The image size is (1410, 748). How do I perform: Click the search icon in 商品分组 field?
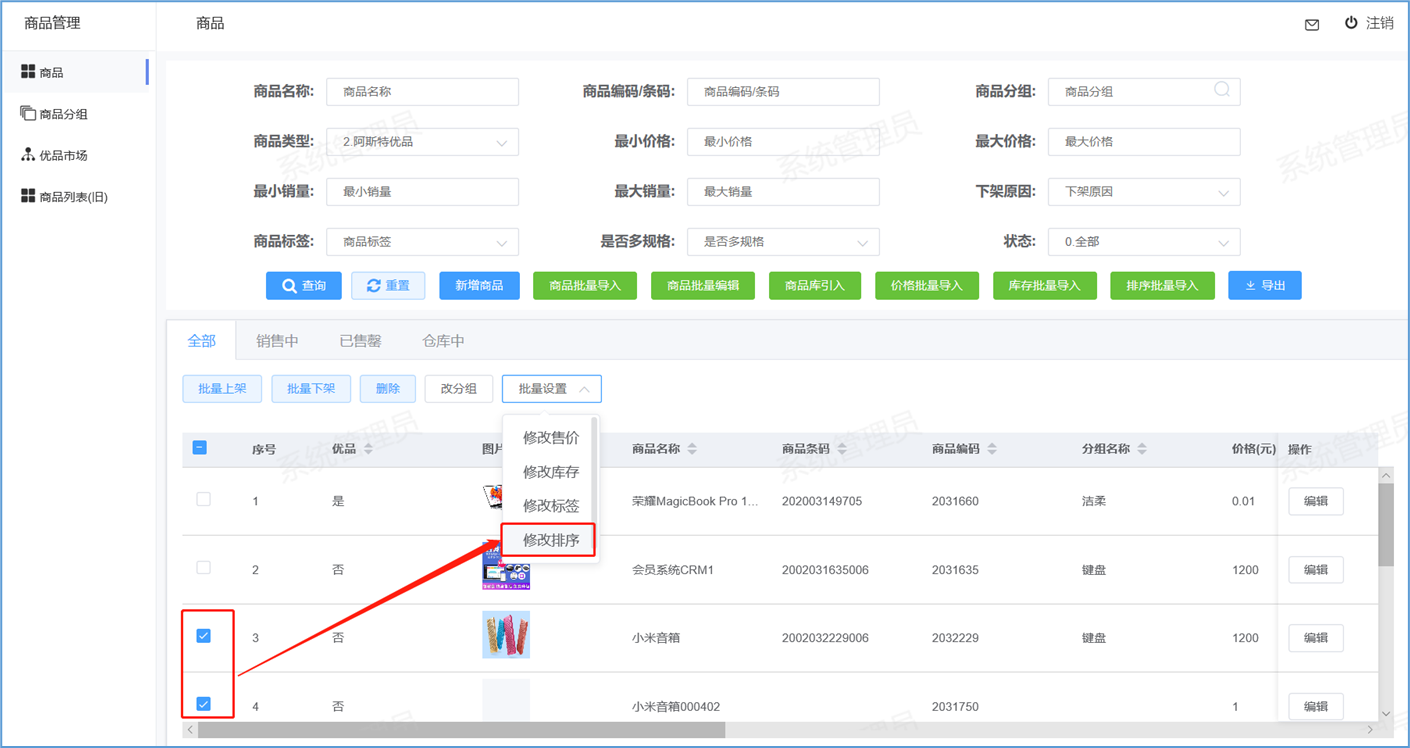click(1222, 90)
